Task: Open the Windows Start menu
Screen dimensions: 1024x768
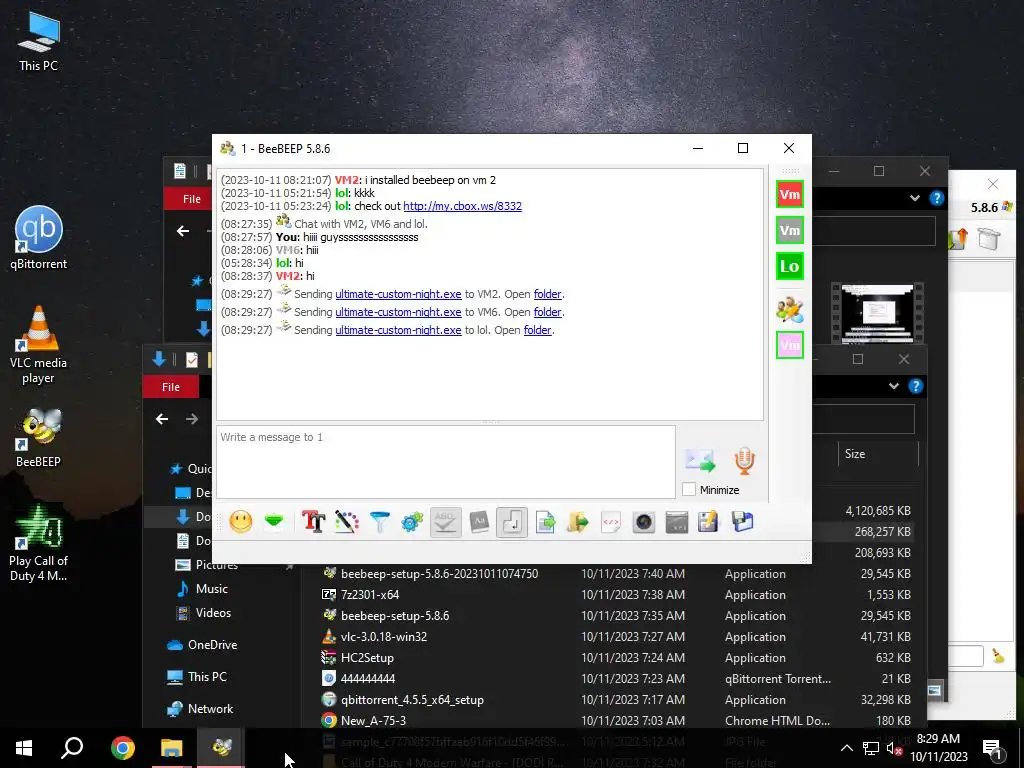Action: (24, 748)
